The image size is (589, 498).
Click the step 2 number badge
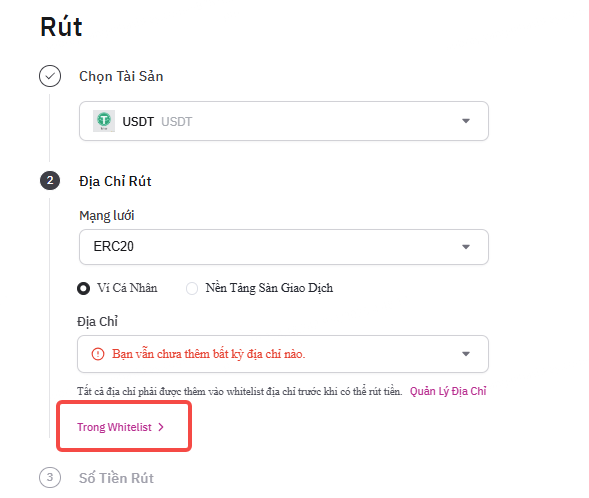point(50,181)
